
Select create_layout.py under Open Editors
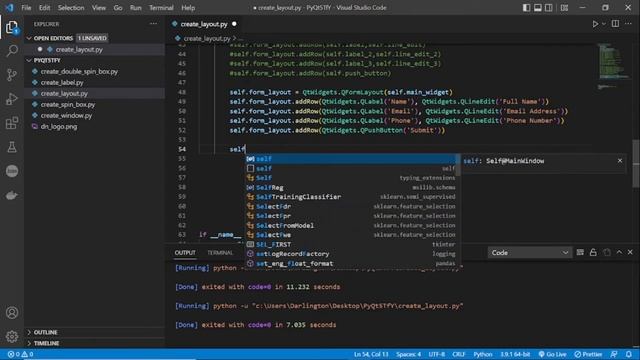pyautogui.click(x=79, y=49)
